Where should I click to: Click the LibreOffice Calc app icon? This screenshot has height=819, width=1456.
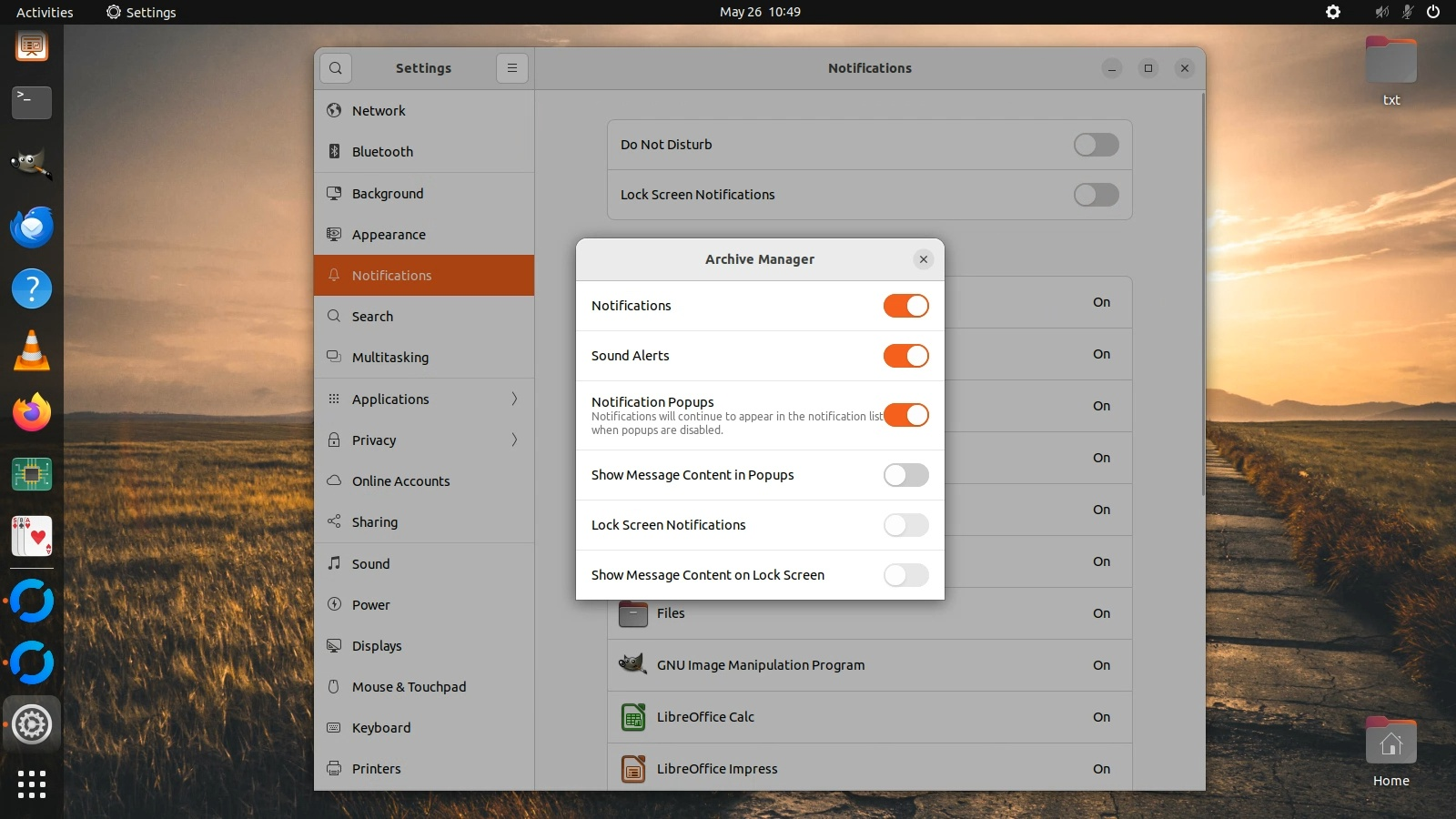633,717
